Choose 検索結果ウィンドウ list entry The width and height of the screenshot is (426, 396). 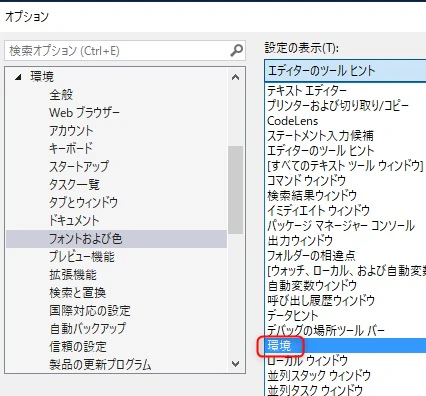tap(346, 195)
